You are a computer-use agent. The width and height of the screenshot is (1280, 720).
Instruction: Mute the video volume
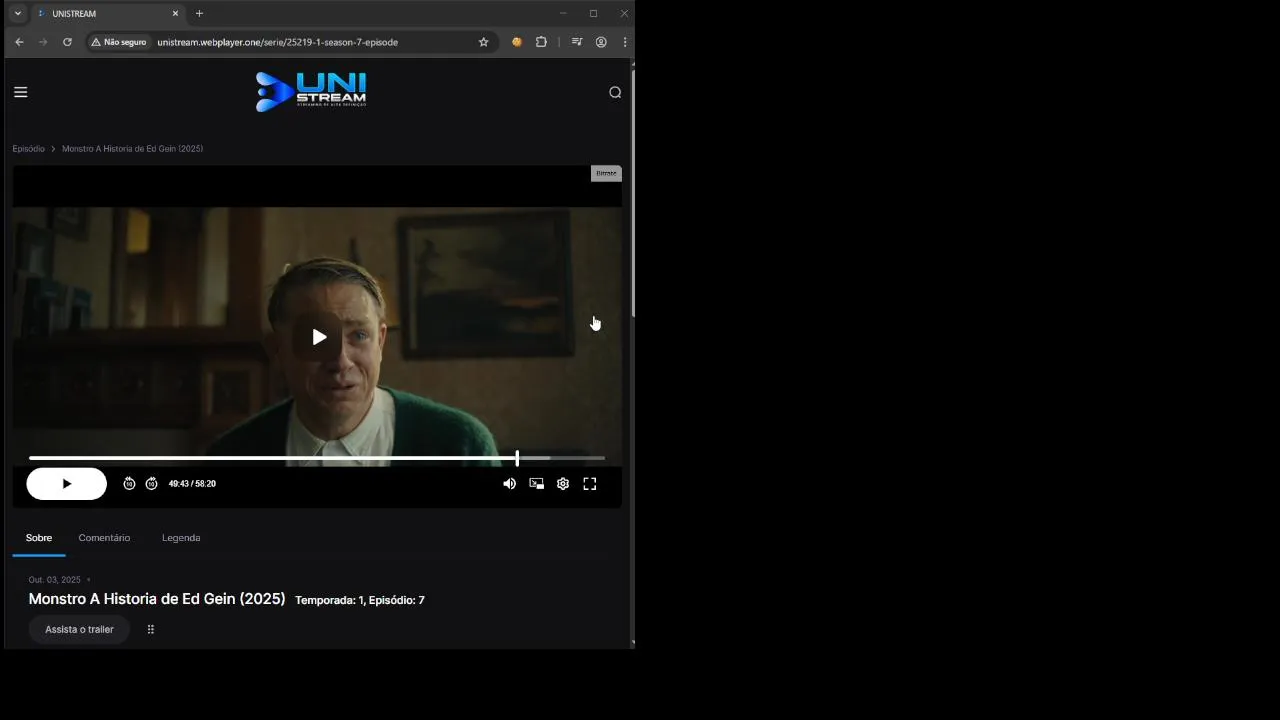(x=509, y=484)
